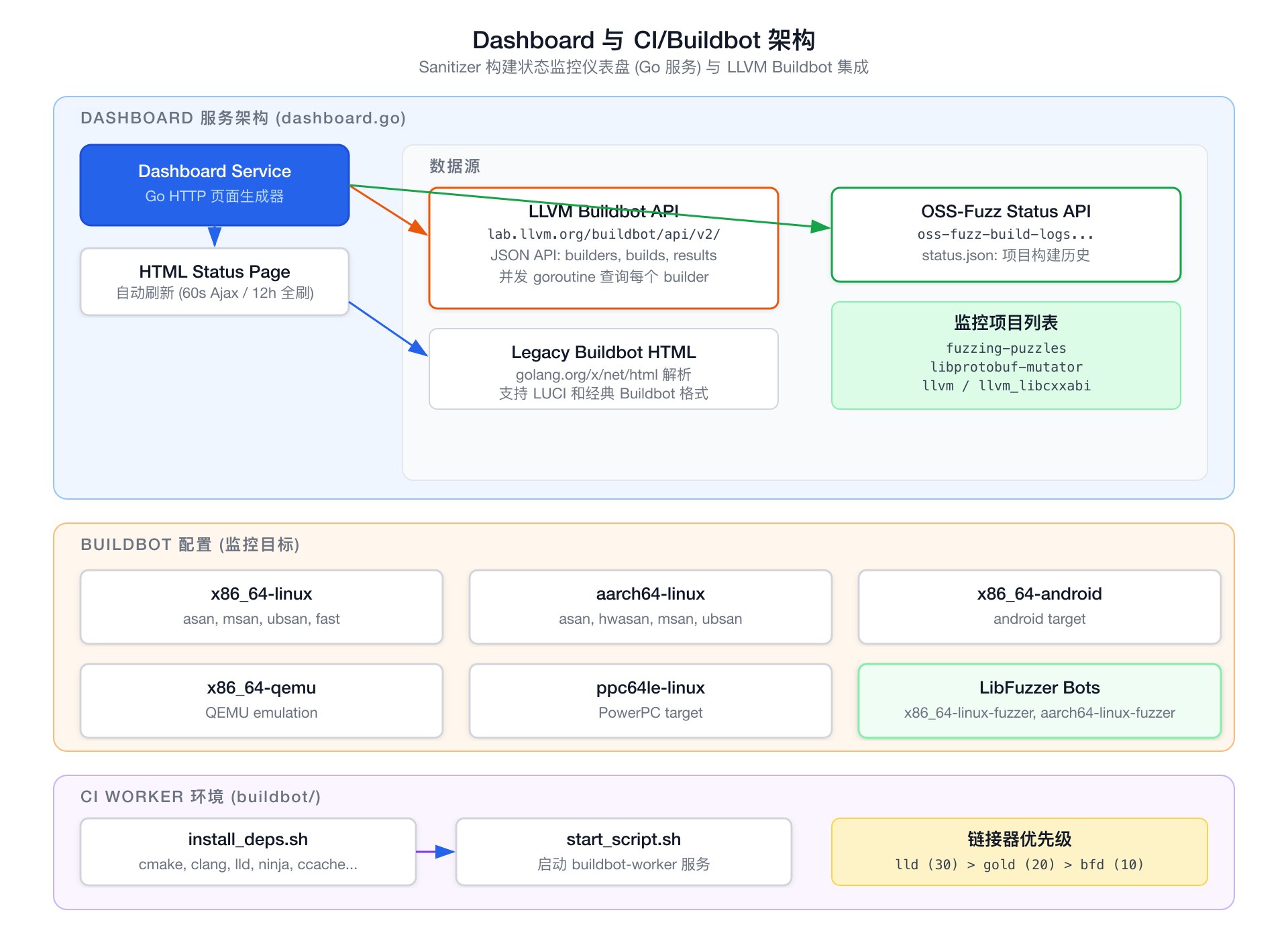Open the 监控项目列表 card
This screenshot has height=939, width=1288.
pyautogui.click(x=1005, y=353)
